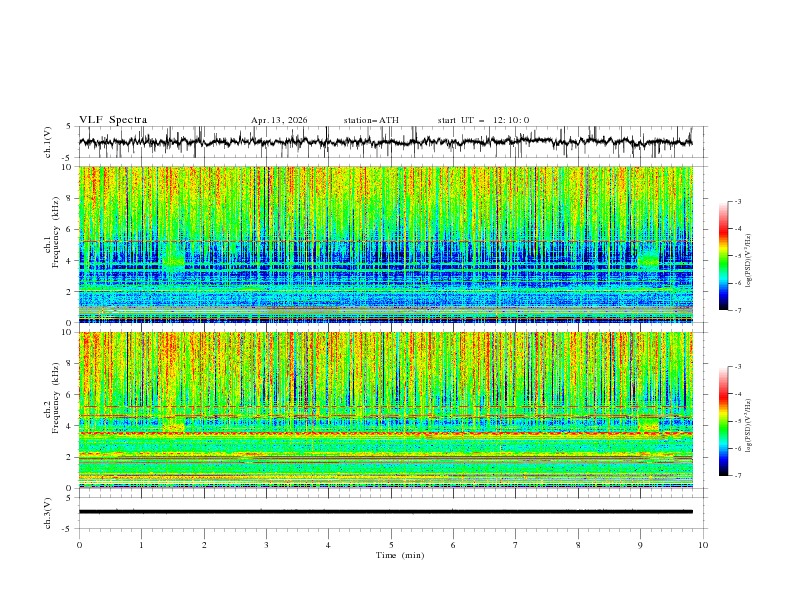Click the ch.1 voltage waveform trace

[x=385, y=142]
